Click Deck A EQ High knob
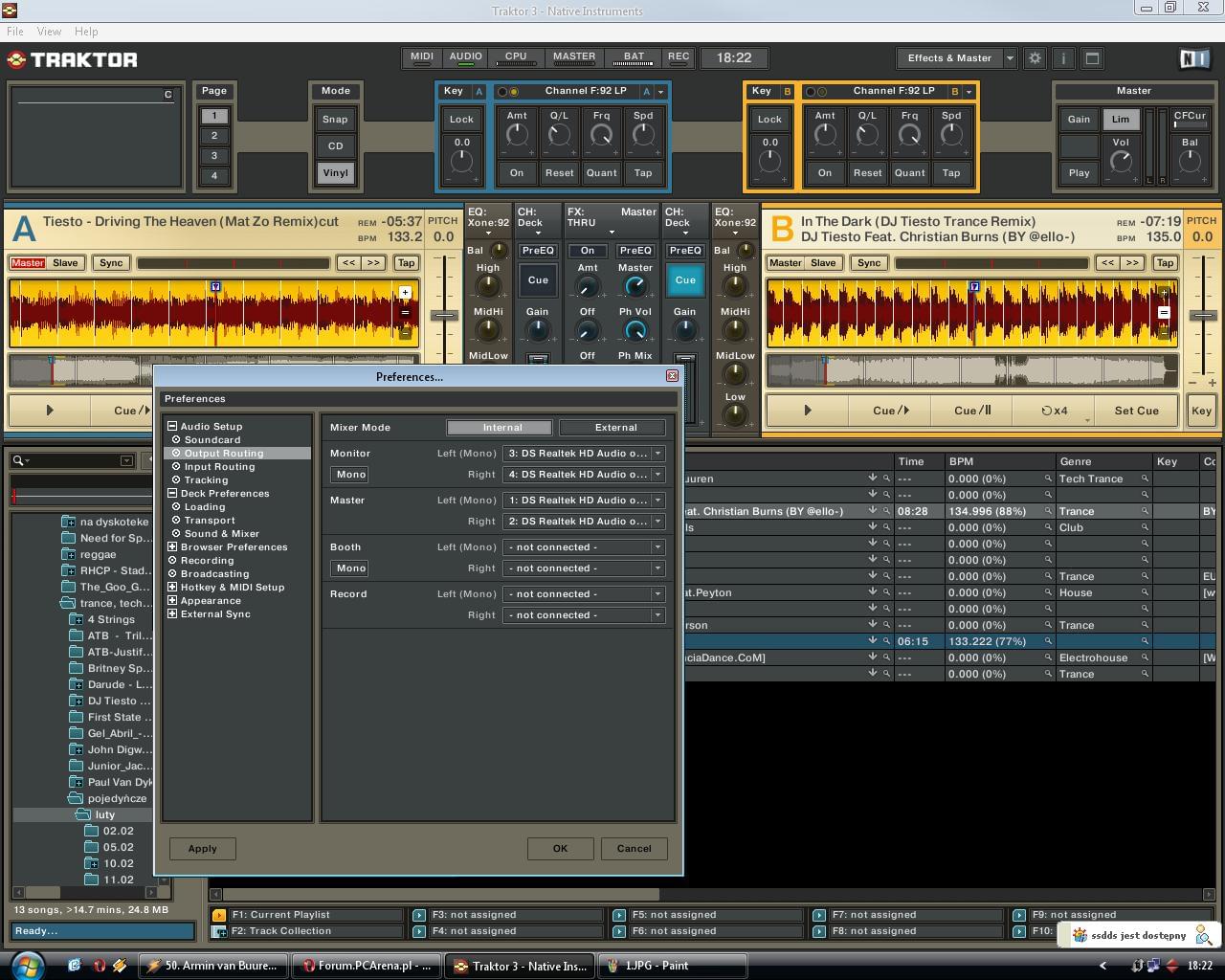1225x980 pixels. [488, 286]
